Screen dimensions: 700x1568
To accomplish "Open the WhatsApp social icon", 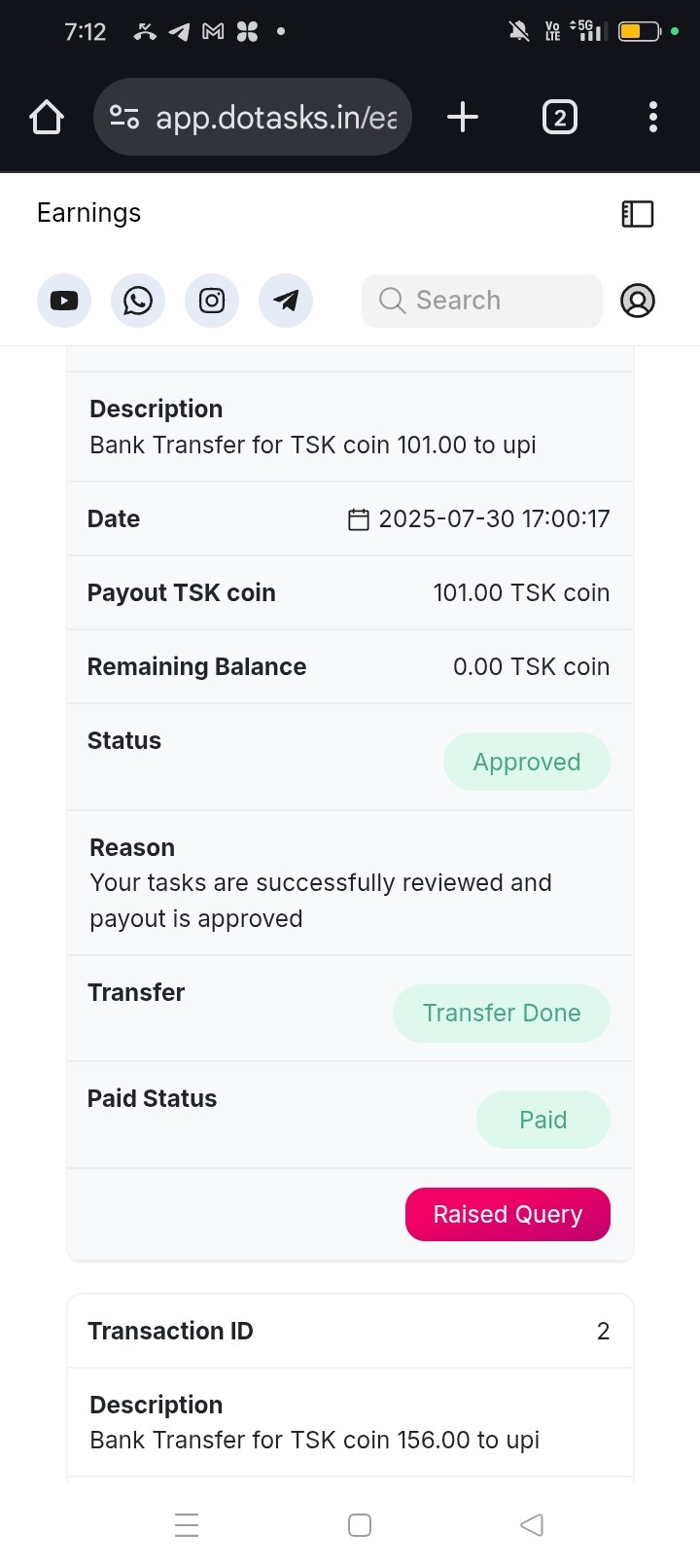I will [138, 301].
